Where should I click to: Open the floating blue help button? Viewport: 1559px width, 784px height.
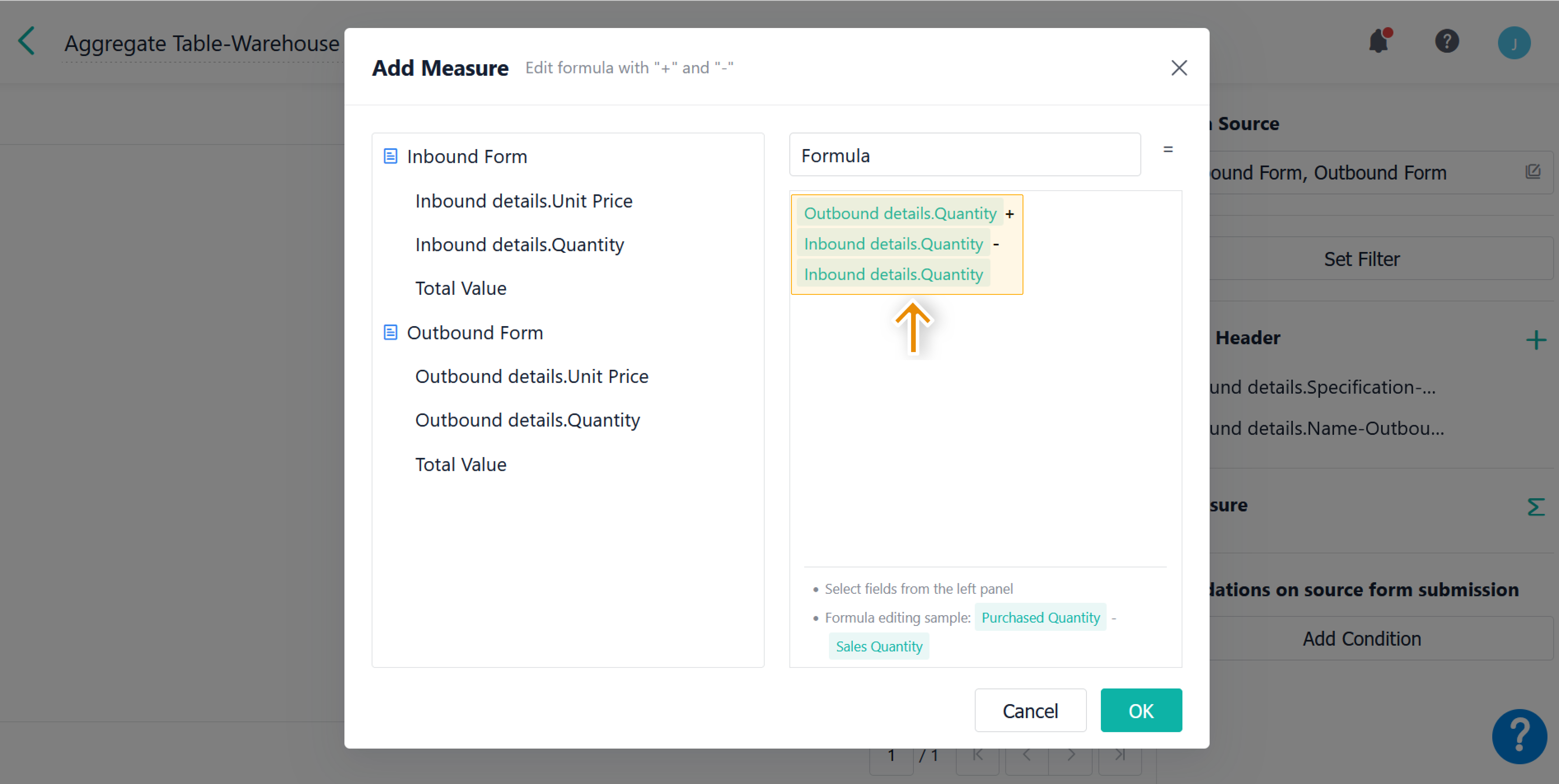[1519, 736]
